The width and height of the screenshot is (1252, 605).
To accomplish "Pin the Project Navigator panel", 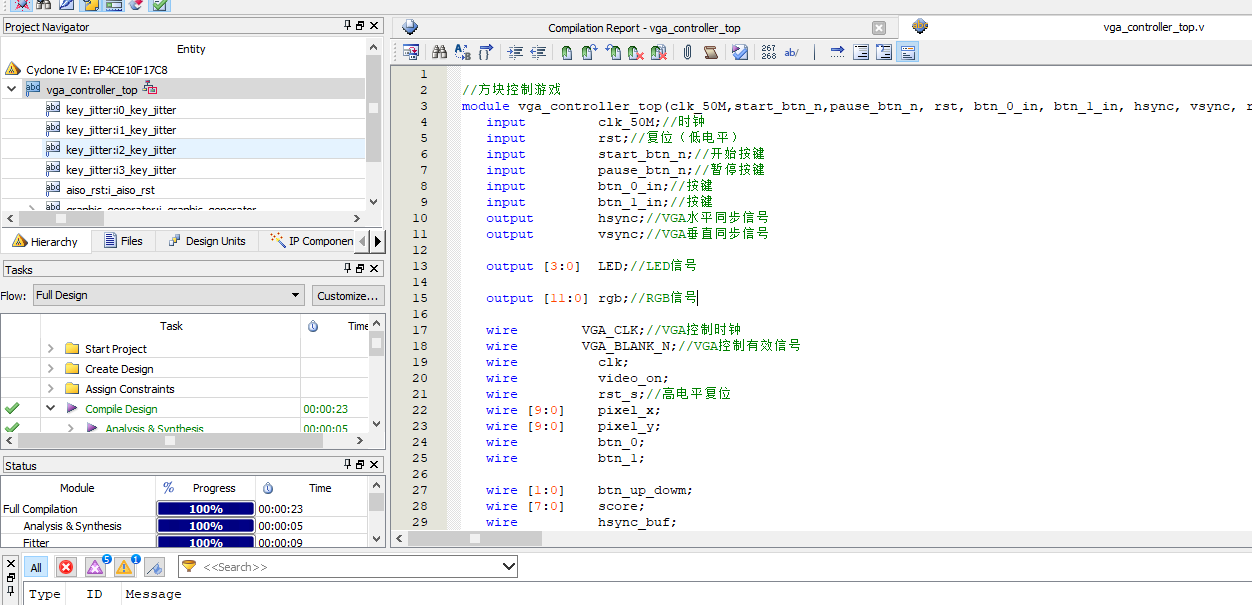I will point(348,26).
